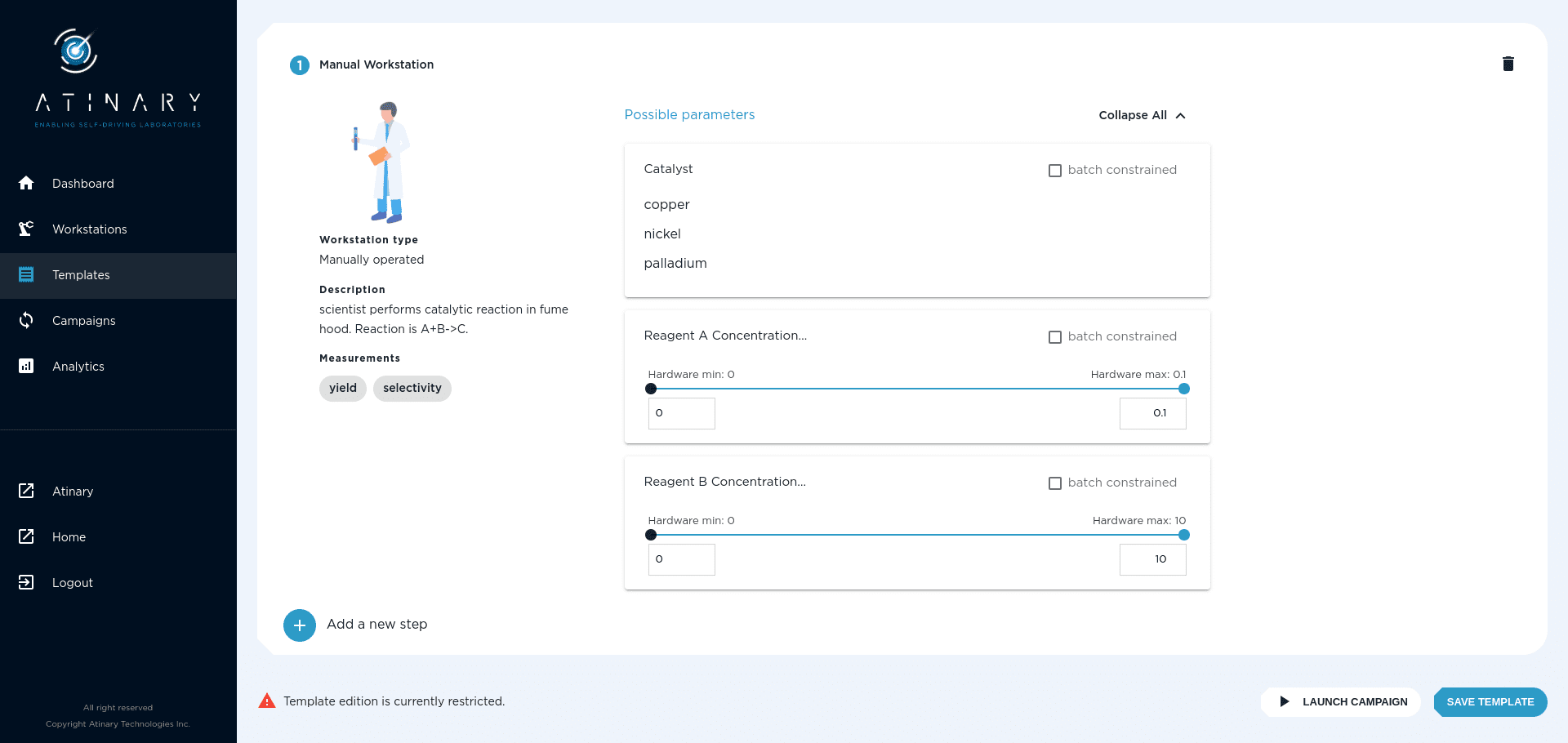Screen dimensions: 1568x743
Task: Click the Atinary external link icon
Action: point(26,491)
